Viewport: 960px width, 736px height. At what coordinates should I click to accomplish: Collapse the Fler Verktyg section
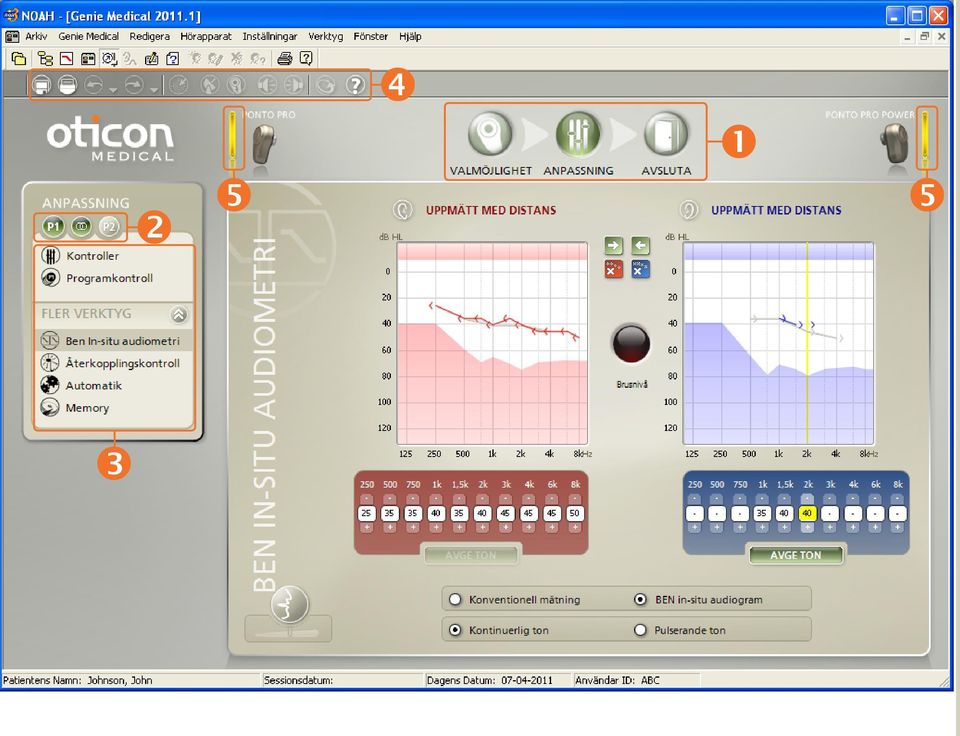(x=179, y=314)
